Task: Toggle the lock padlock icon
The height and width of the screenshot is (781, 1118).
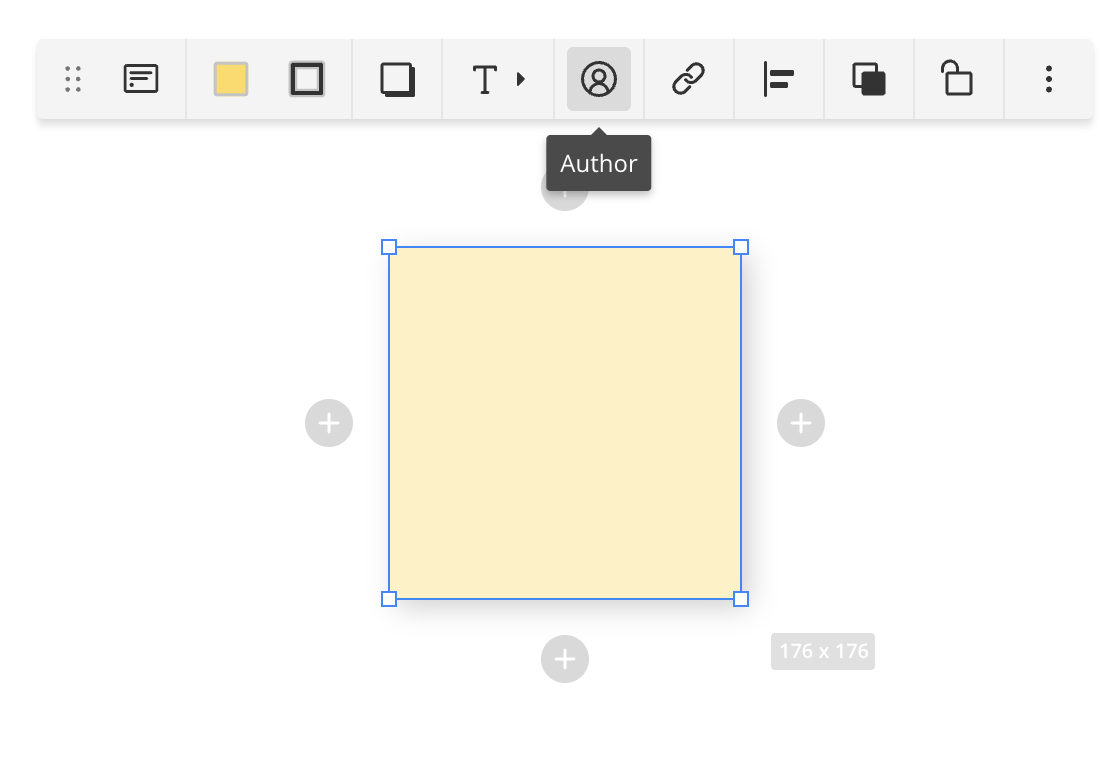Action: [957, 78]
